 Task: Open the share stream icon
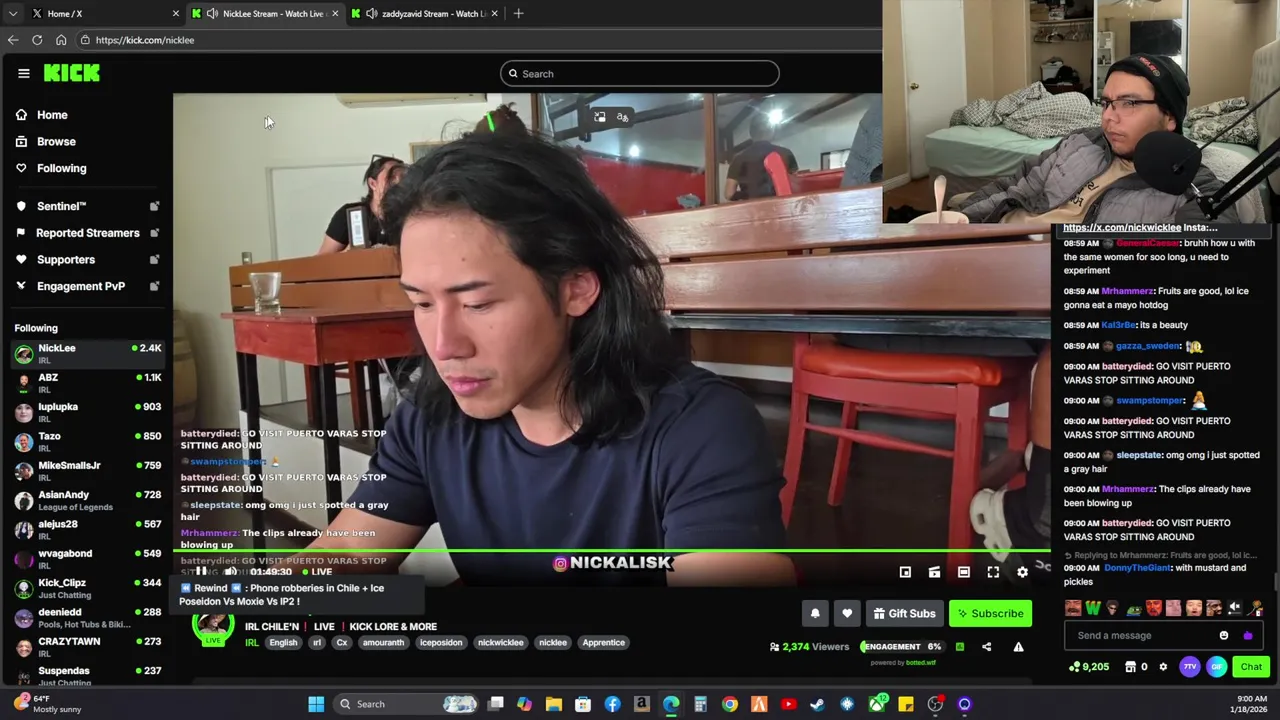pyautogui.click(x=986, y=647)
